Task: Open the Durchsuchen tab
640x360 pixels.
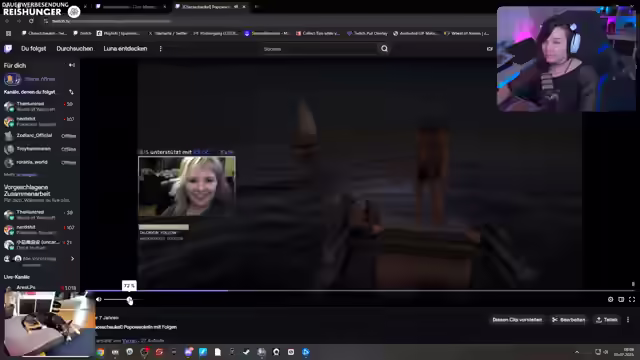Action: [75, 49]
